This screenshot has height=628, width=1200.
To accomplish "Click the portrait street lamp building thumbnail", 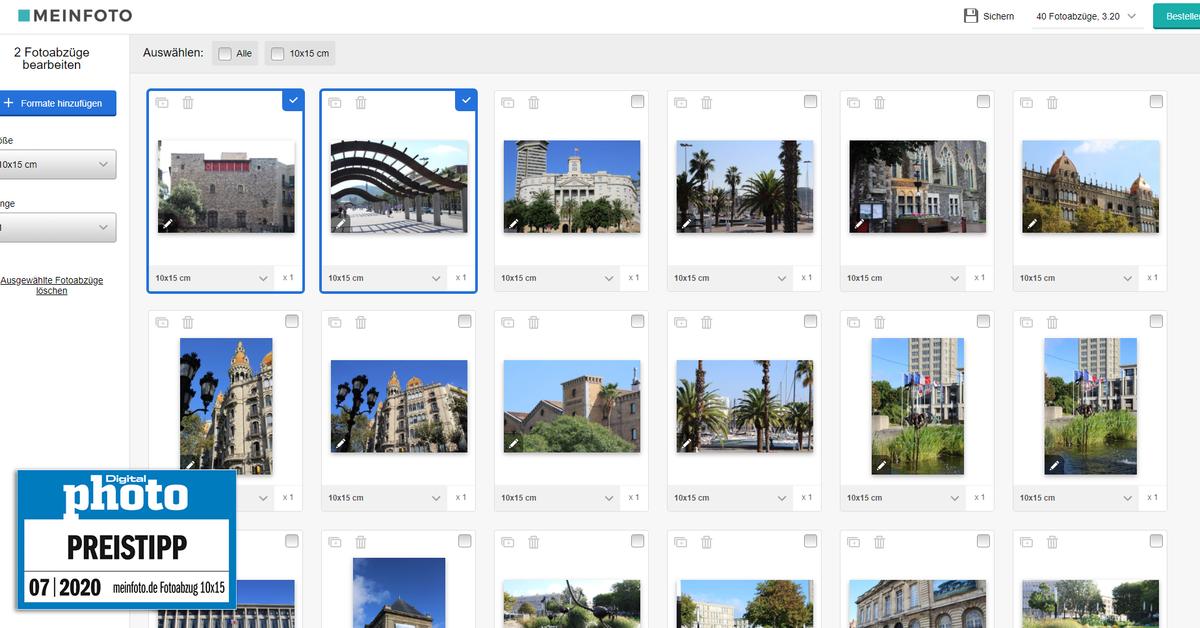I will pos(226,406).
